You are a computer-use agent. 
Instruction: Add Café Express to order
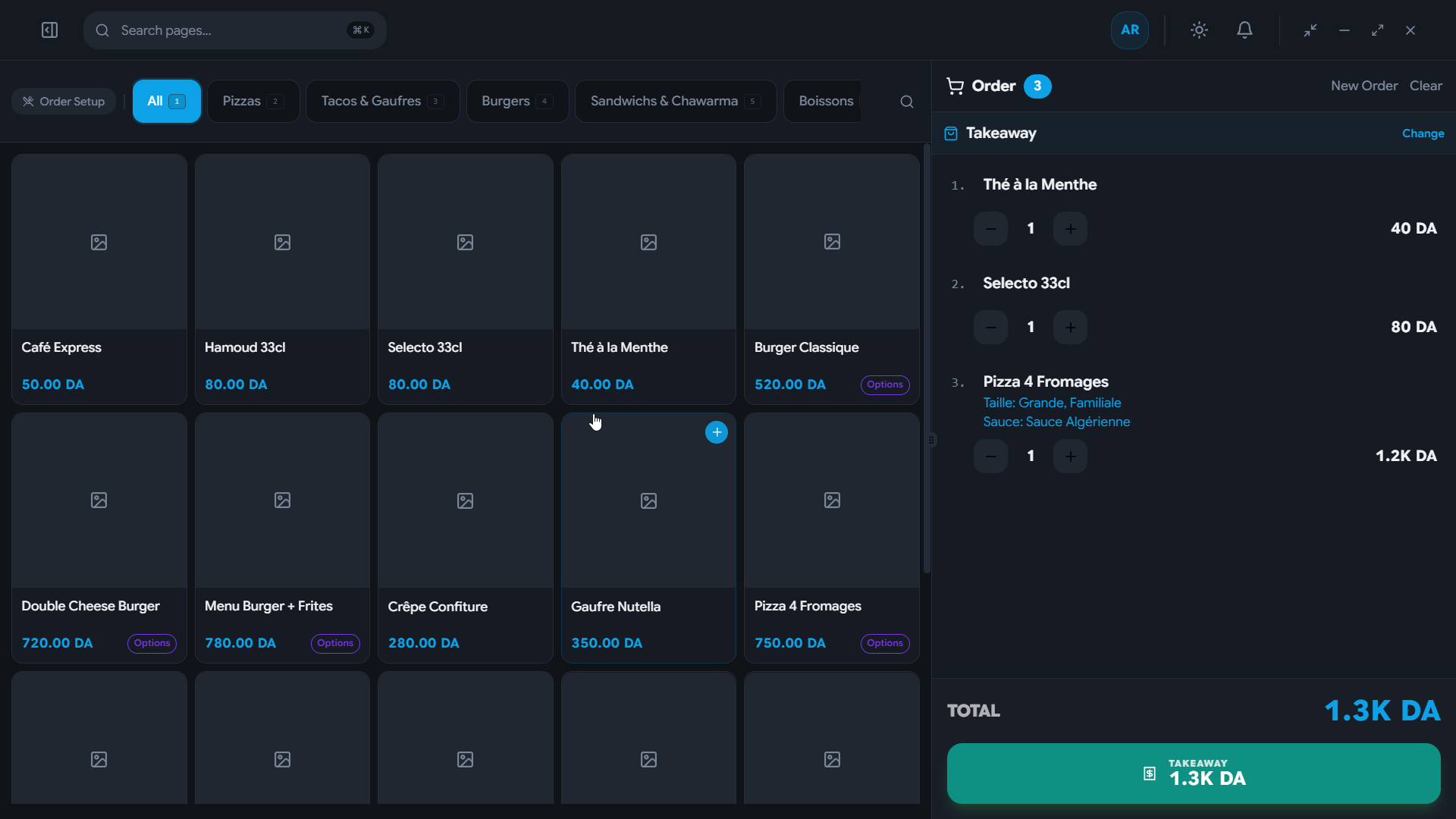tap(99, 279)
